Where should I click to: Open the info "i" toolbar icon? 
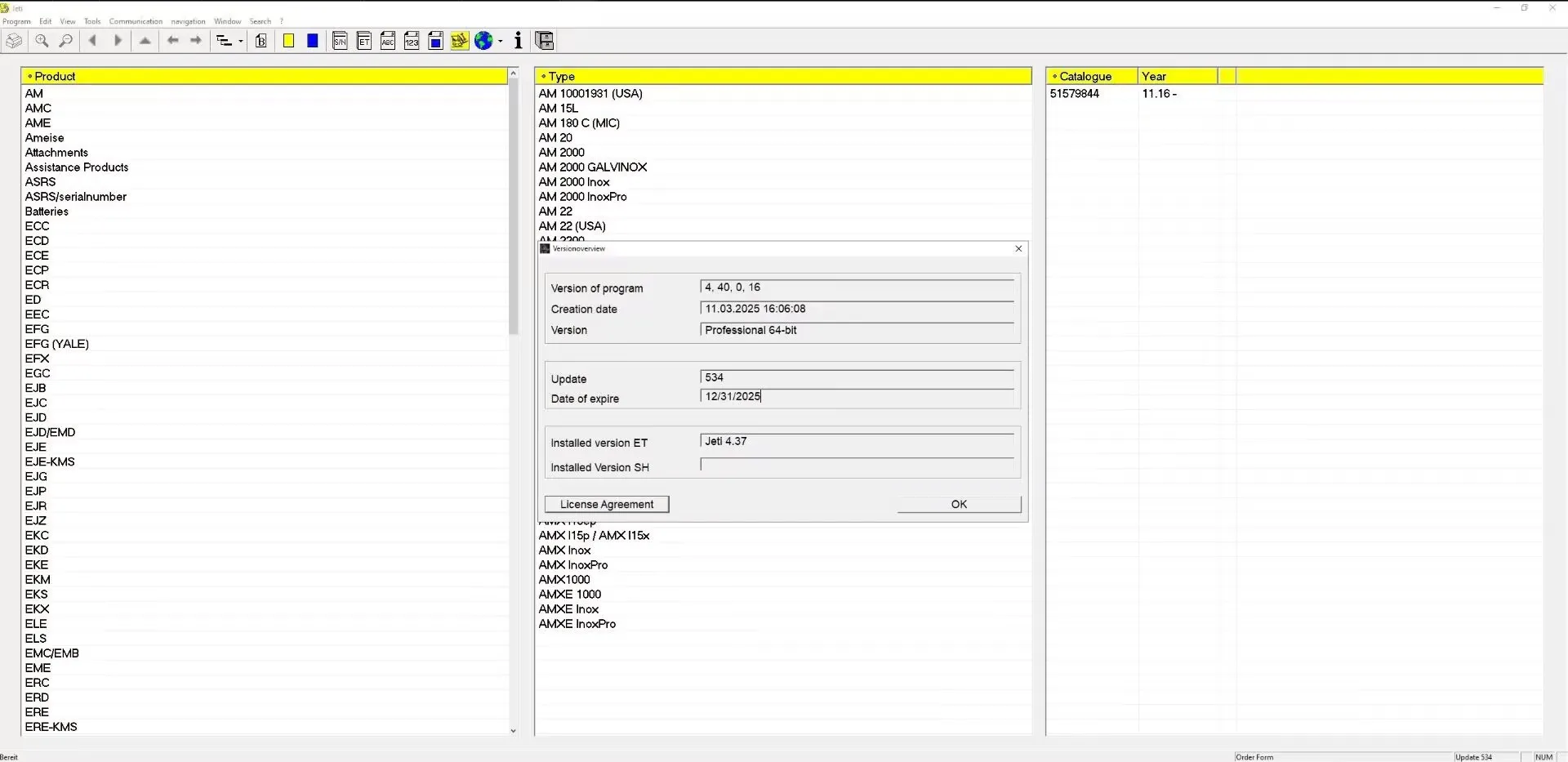[x=517, y=40]
